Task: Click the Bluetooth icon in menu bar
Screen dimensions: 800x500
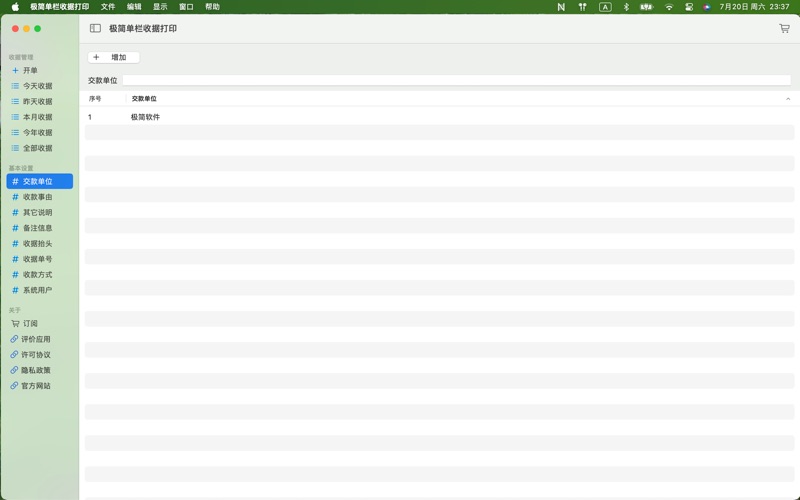Action: (626, 7)
